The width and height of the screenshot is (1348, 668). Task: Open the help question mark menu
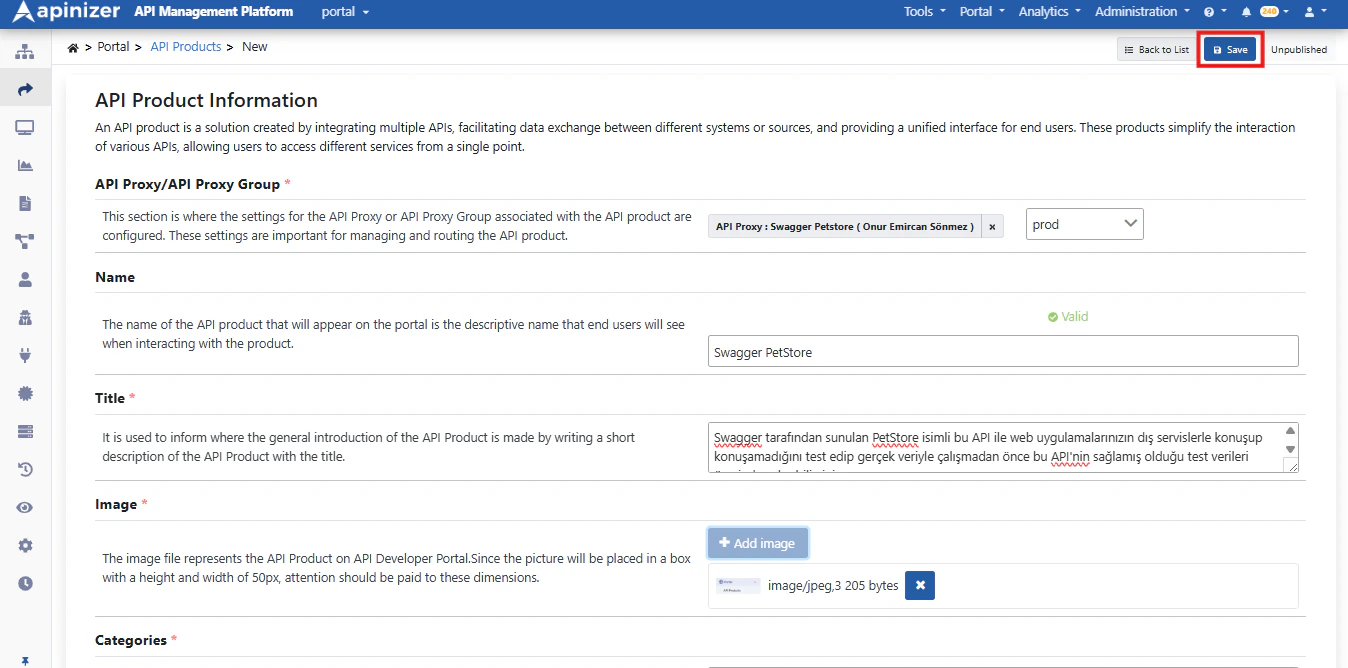pyautogui.click(x=1214, y=12)
